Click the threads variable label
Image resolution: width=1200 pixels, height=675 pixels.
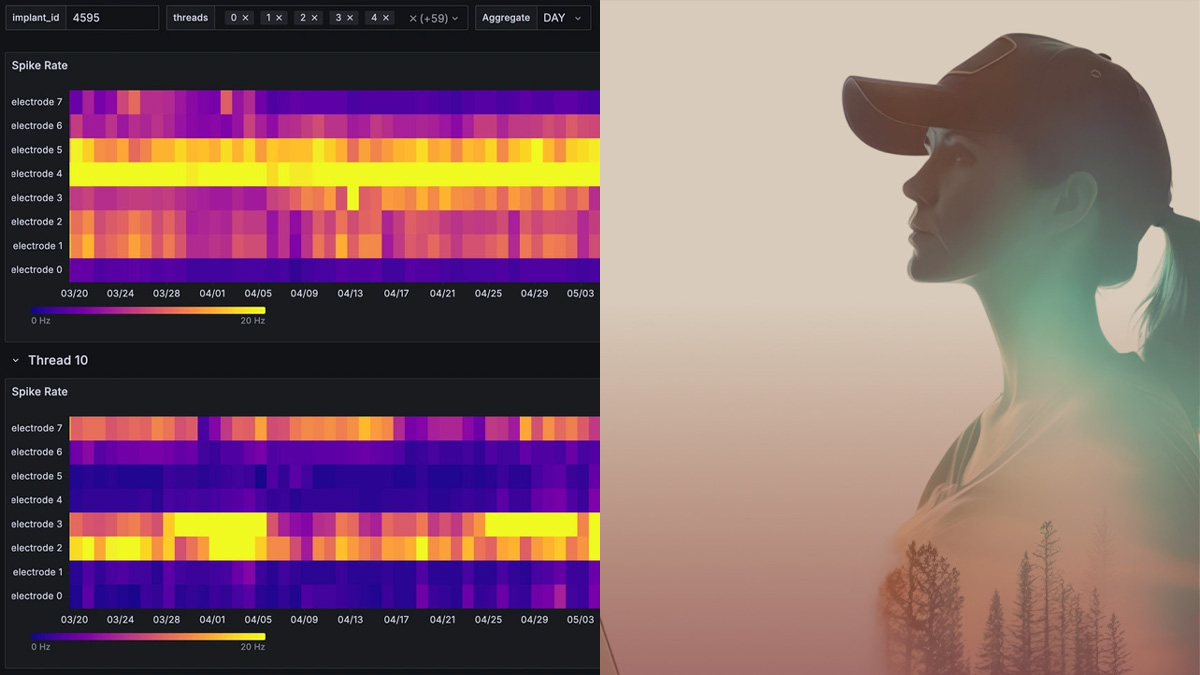click(190, 18)
